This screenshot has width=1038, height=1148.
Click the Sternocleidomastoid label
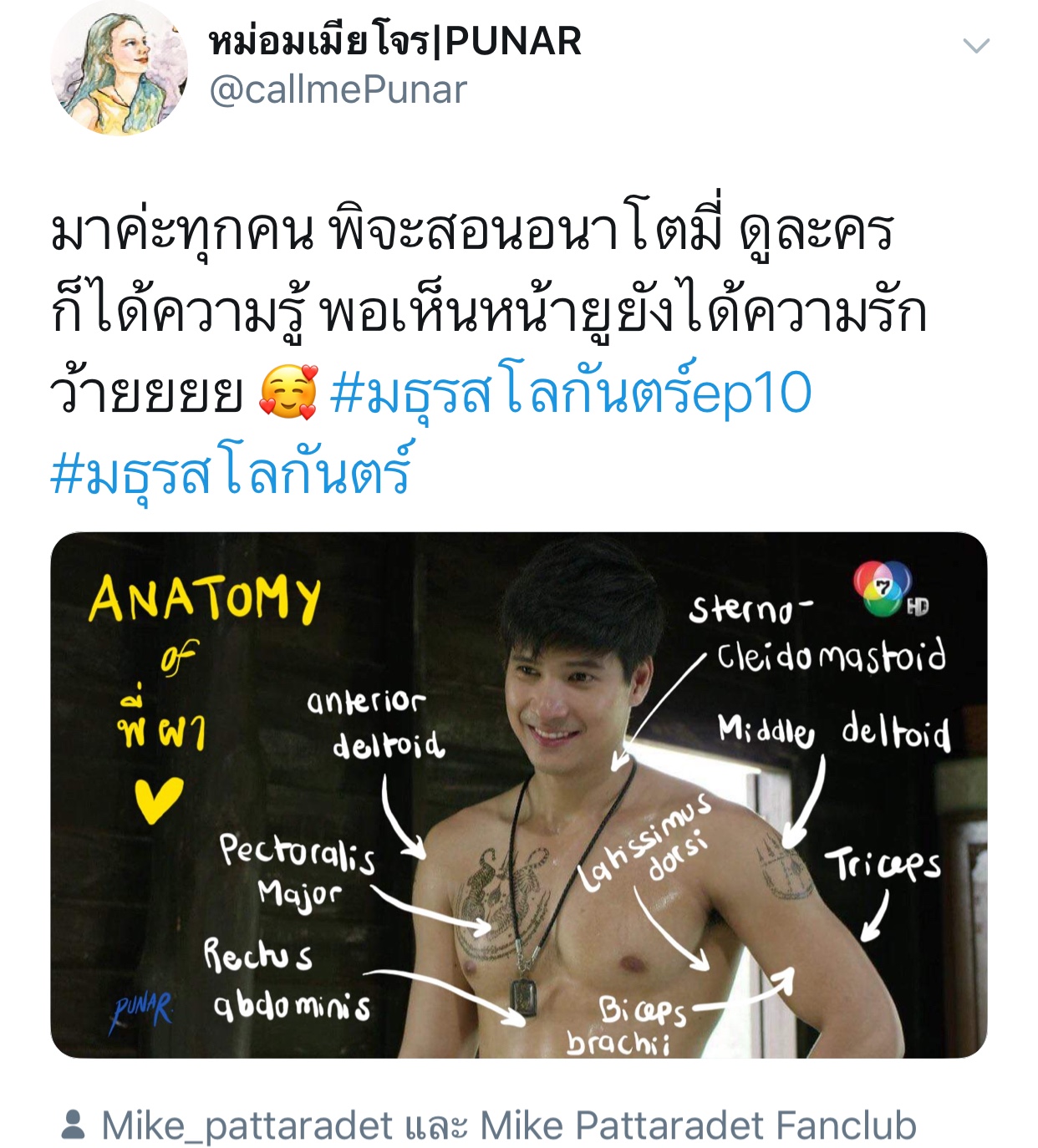(817, 635)
